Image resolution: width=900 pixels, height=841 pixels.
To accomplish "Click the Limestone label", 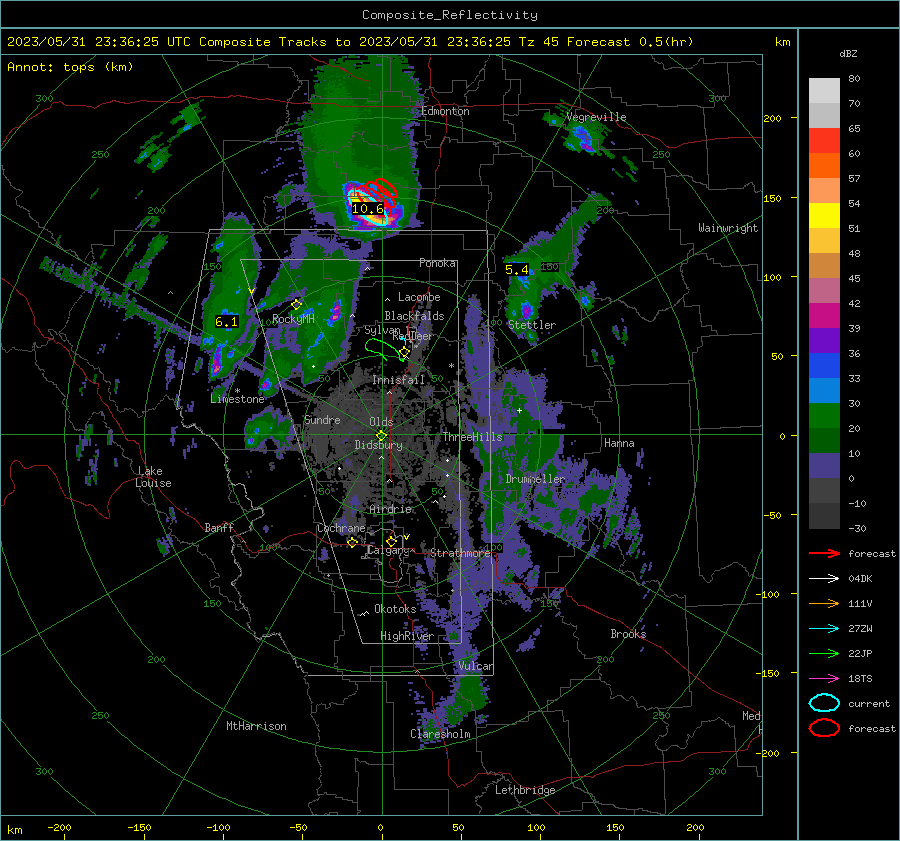I will pyautogui.click(x=238, y=399).
